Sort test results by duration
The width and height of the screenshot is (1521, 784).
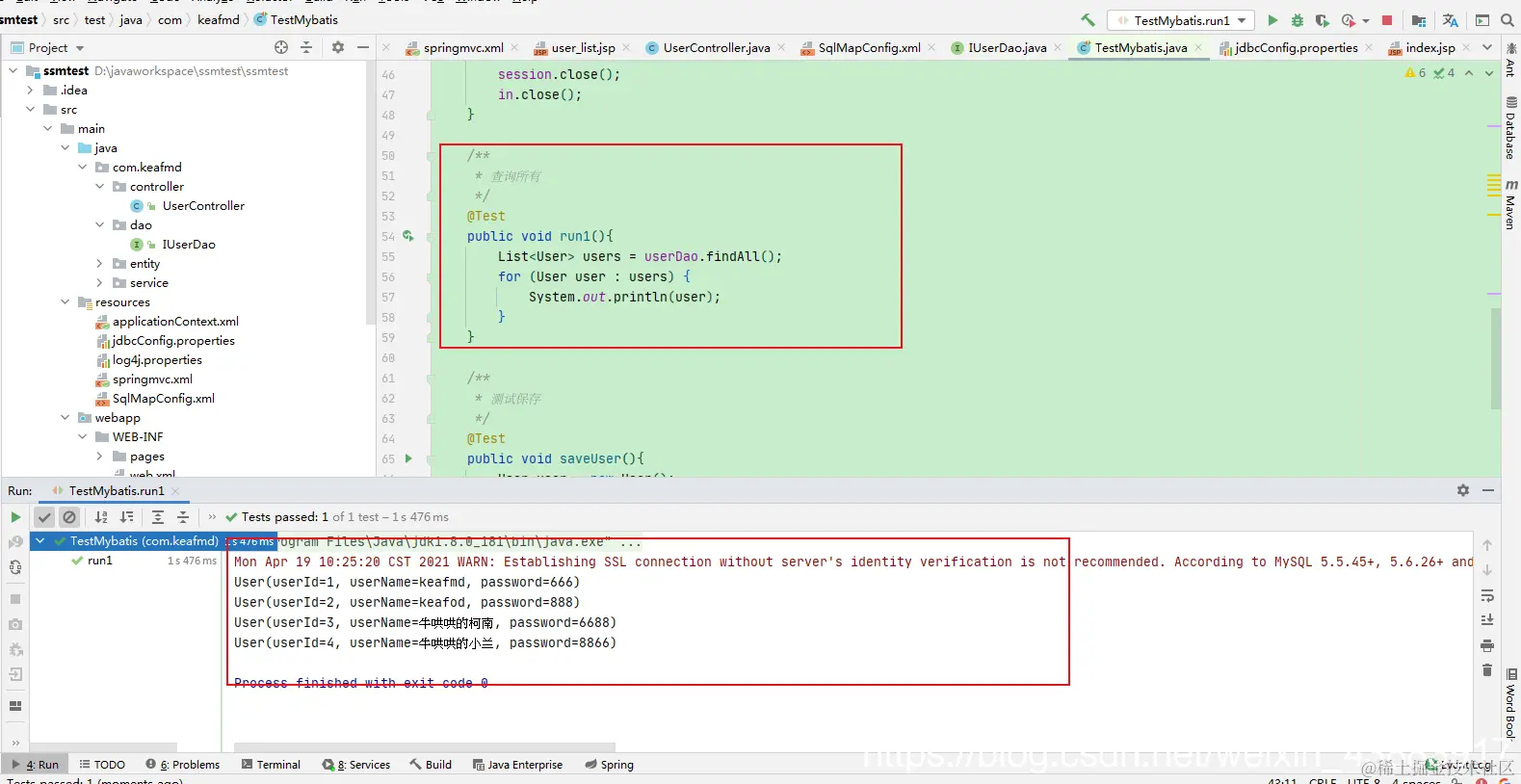[126, 517]
